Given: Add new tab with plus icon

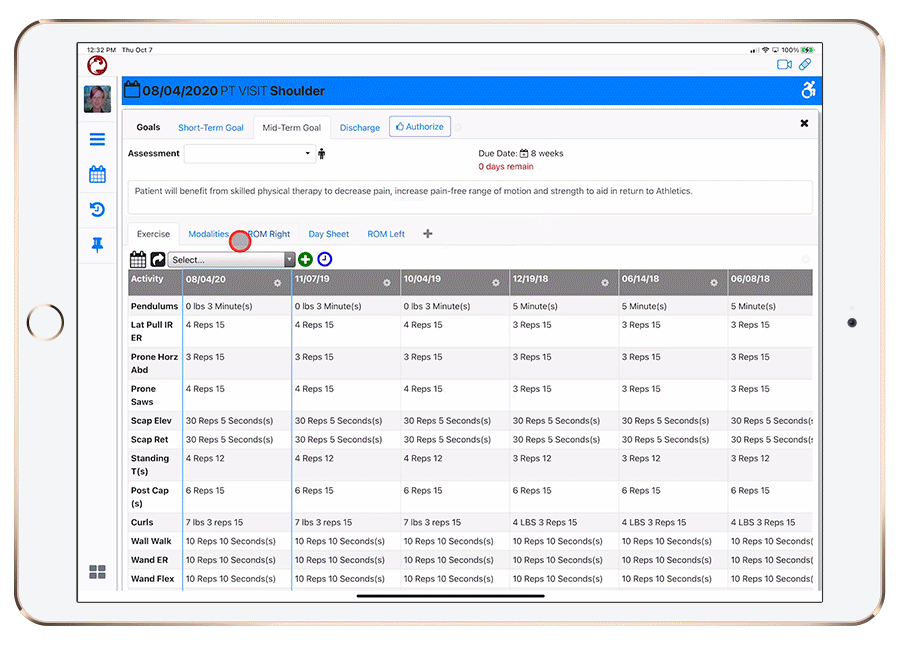Looking at the screenshot, I should click(x=428, y=233).
